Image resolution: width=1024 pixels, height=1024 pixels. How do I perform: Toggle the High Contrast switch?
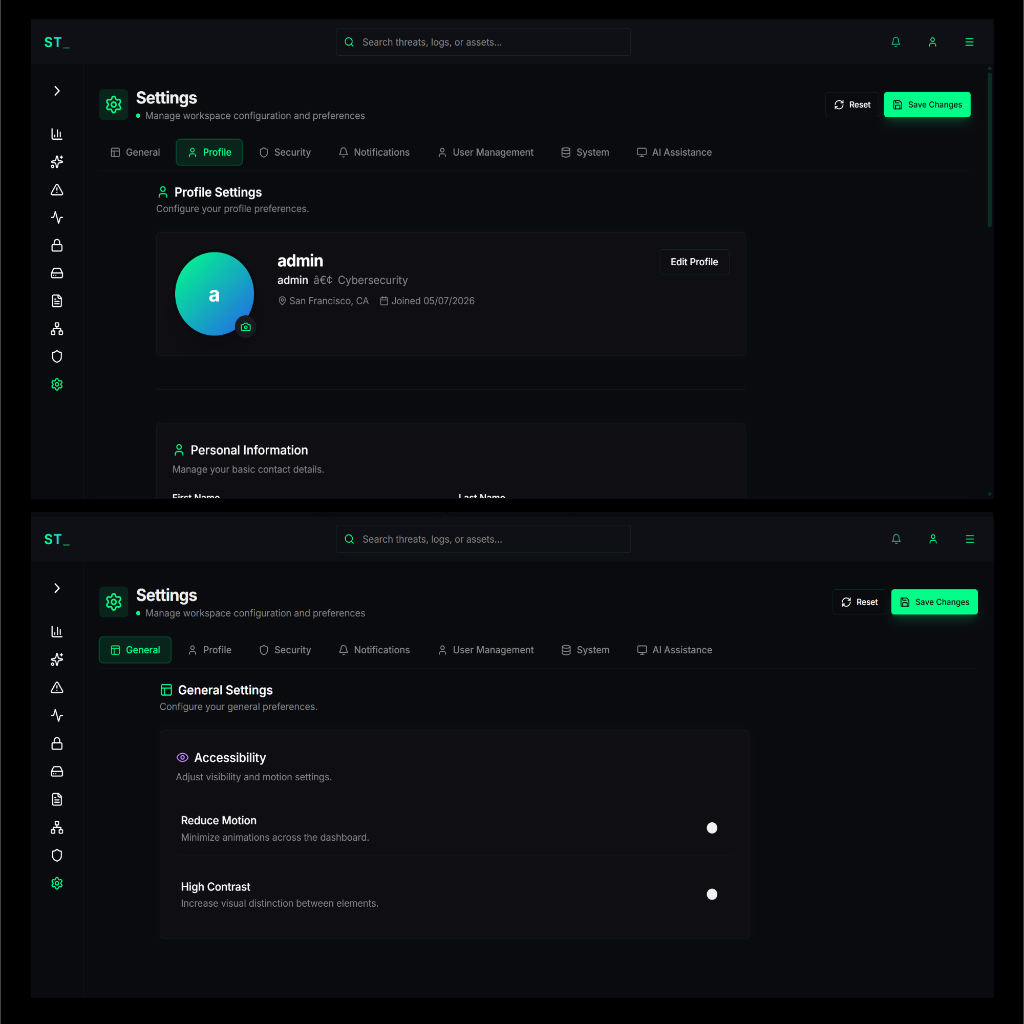pyautogui.click(x=712, y=894)
